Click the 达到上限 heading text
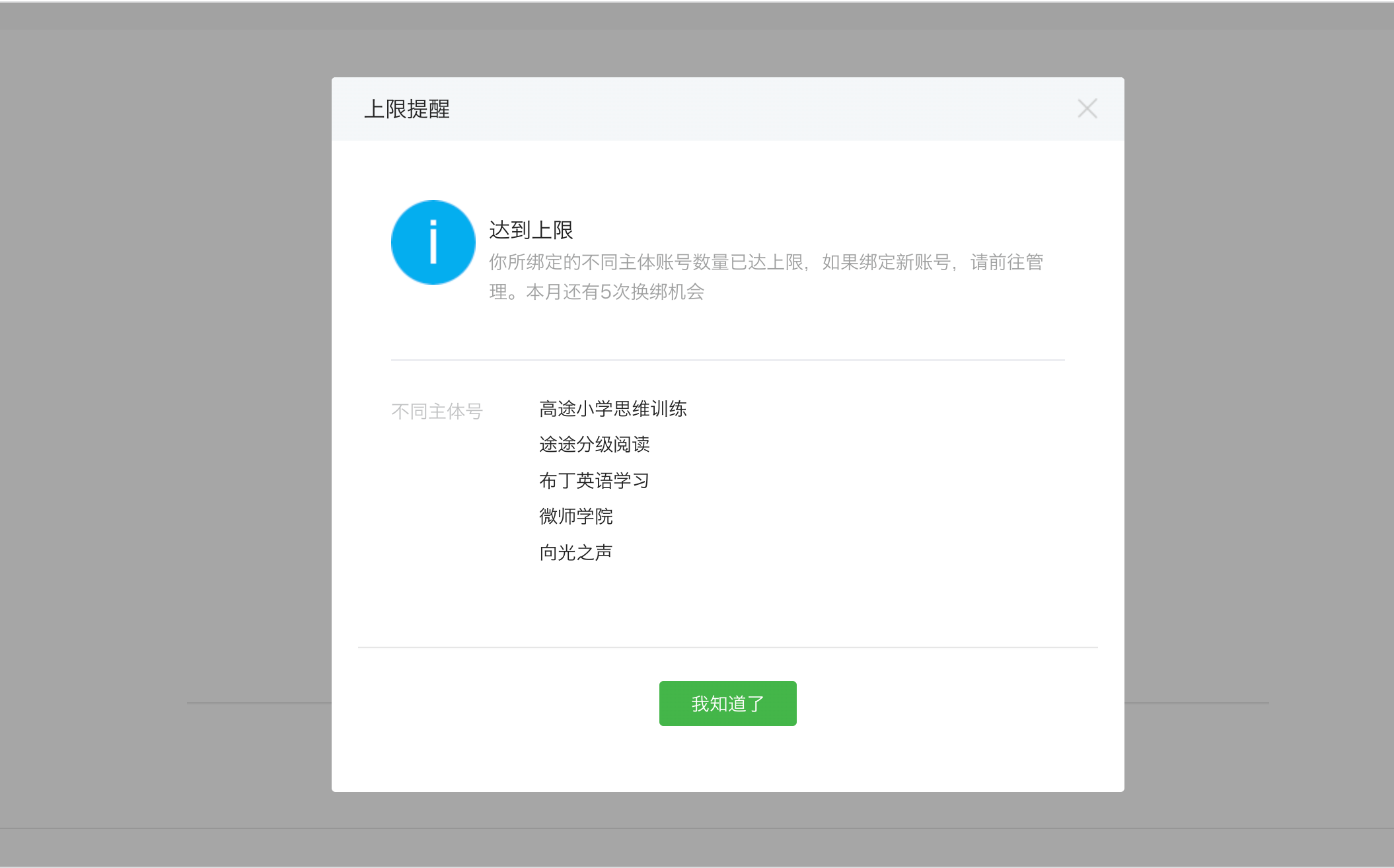1394x868 pixels. (x=531, y=230)
